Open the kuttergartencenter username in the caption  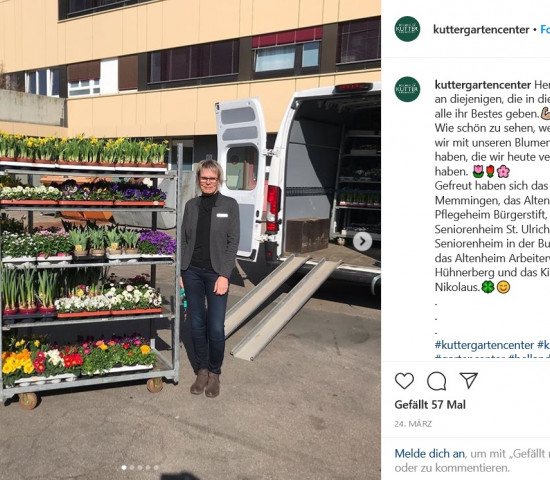[x=483, y=85]
